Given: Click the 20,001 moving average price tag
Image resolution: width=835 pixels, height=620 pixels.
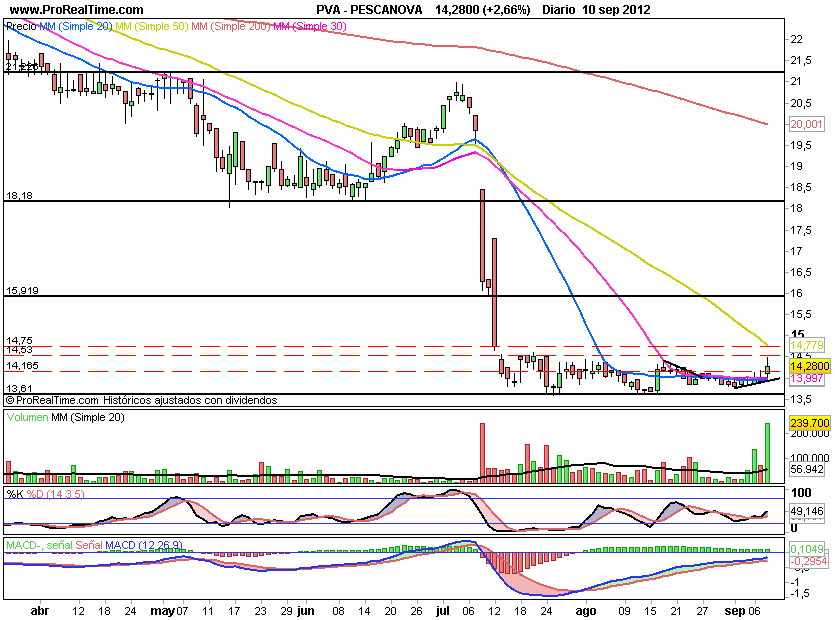Looking at the screenshot, I should point(806,124).
